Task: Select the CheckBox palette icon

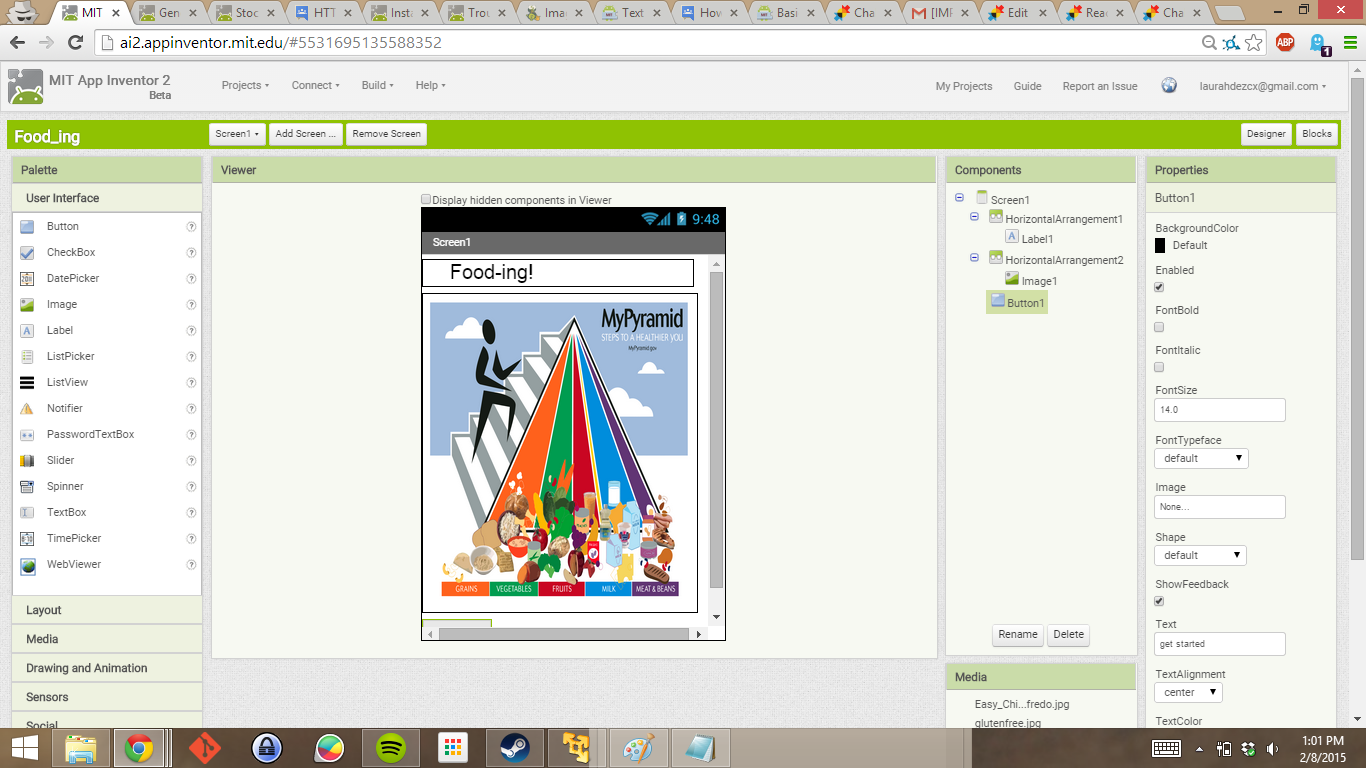Action: click(27, 253)
